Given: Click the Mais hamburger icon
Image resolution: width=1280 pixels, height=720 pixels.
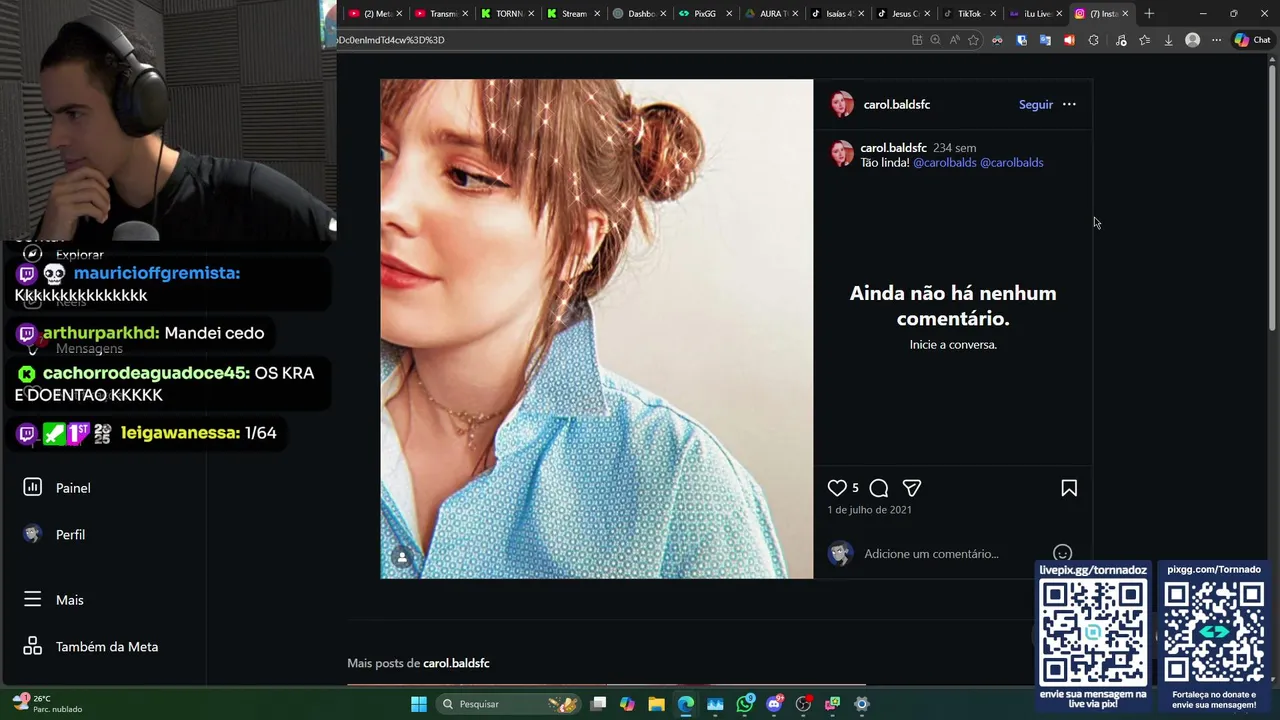Looking at the screenshot, I should (33, 599).
